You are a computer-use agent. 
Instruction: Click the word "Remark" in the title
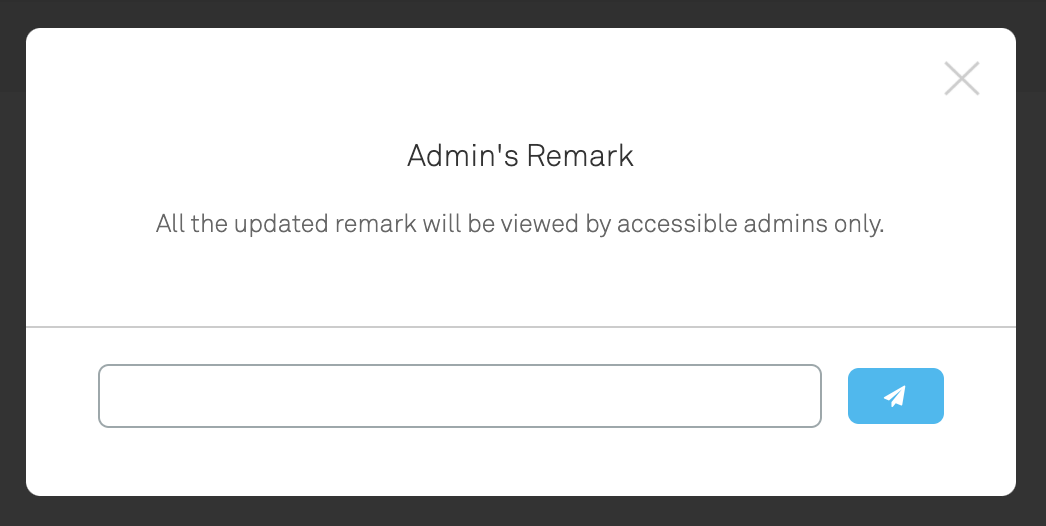pyautogui.click(x=580, y=156)
